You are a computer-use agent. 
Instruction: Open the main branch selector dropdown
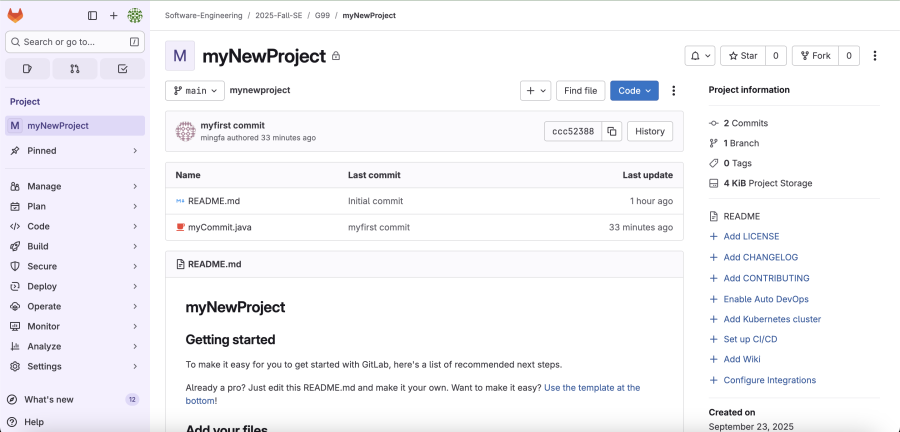(195, 90)
